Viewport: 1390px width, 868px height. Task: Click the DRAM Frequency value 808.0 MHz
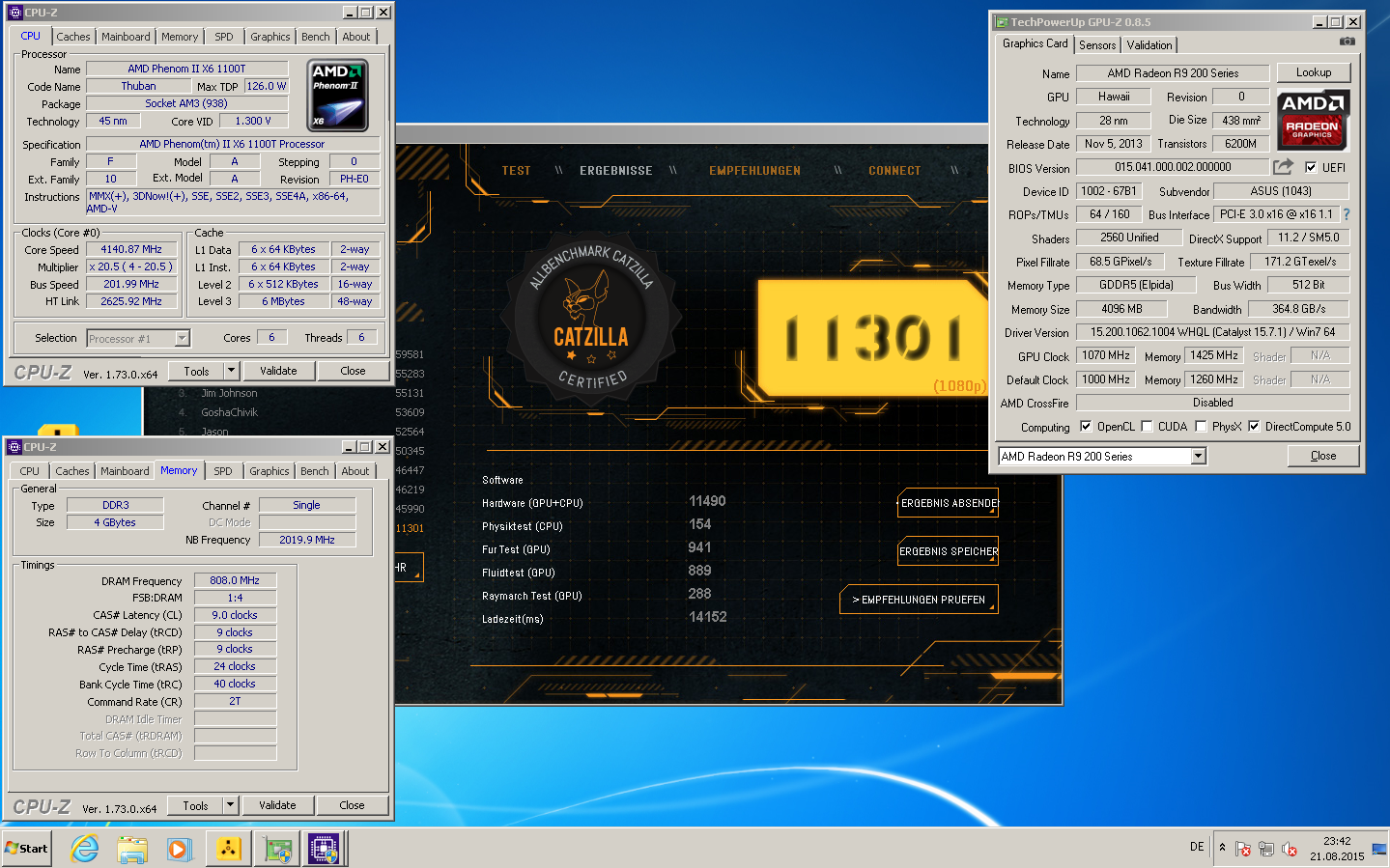[x=235, y=580]
